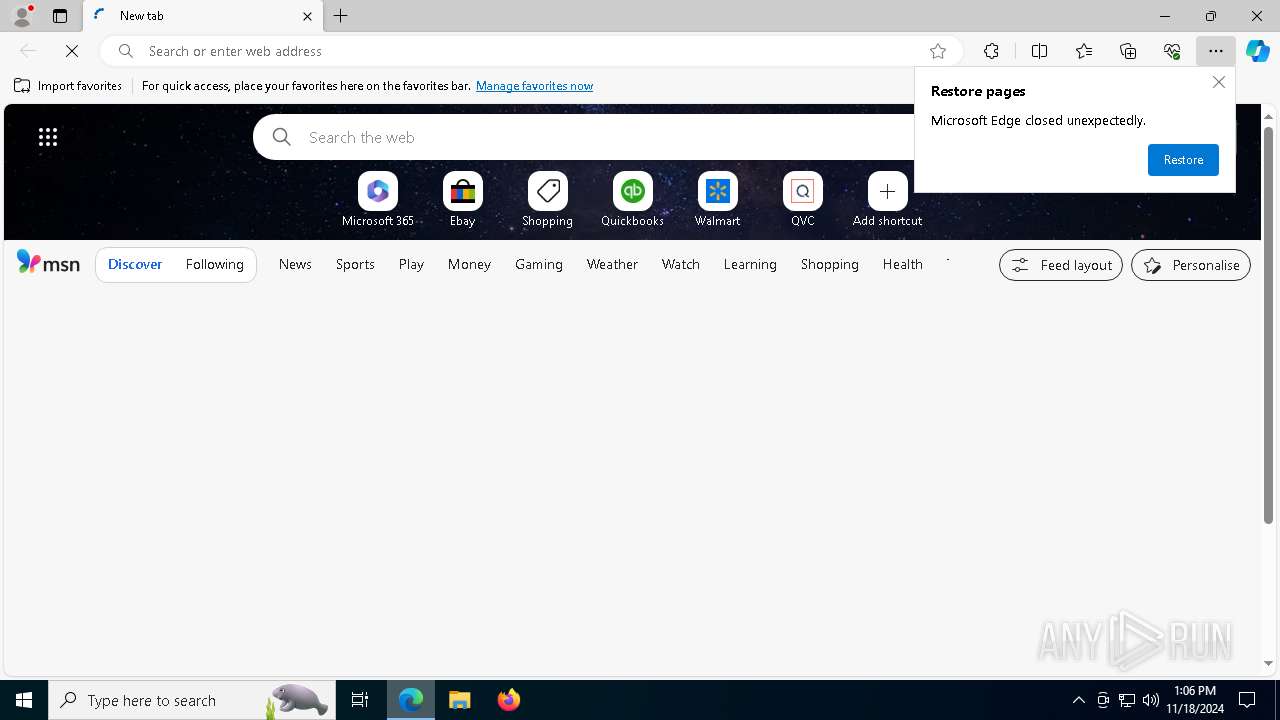Open the apps grid launcher
Image resolution: width=1280 pixels, height=720 pixels.
click(x=48, y=137)
